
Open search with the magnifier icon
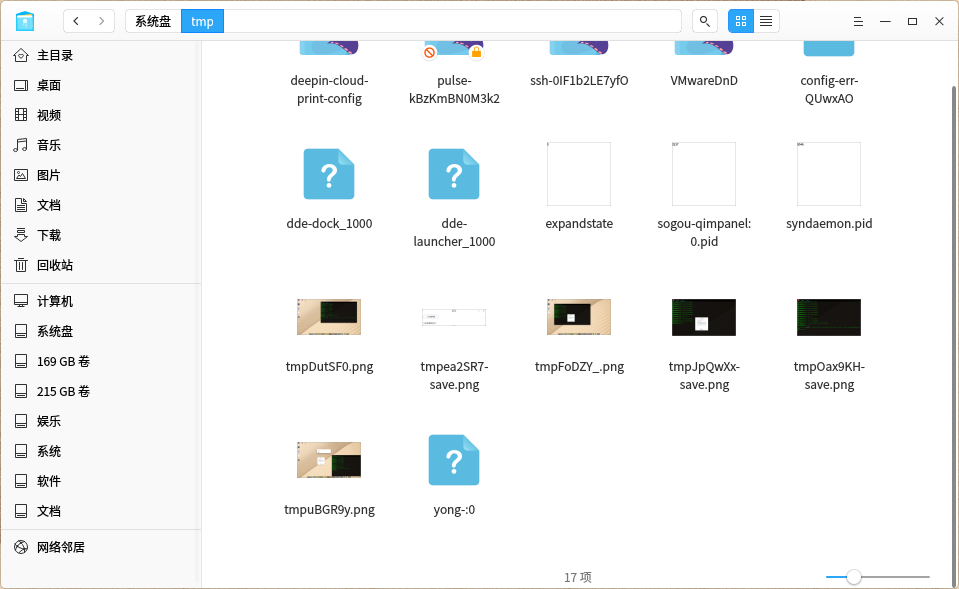pos(705,21)
